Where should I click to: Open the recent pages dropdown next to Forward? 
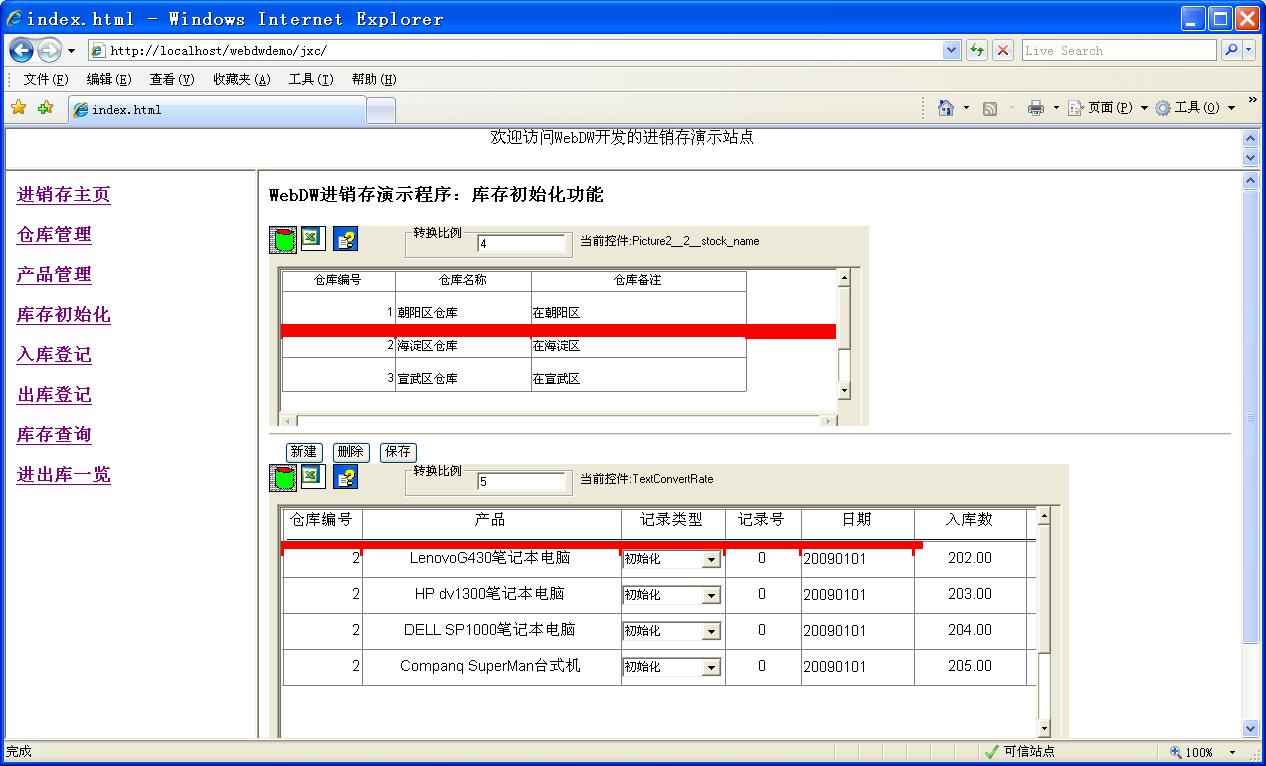click(71, 51)
